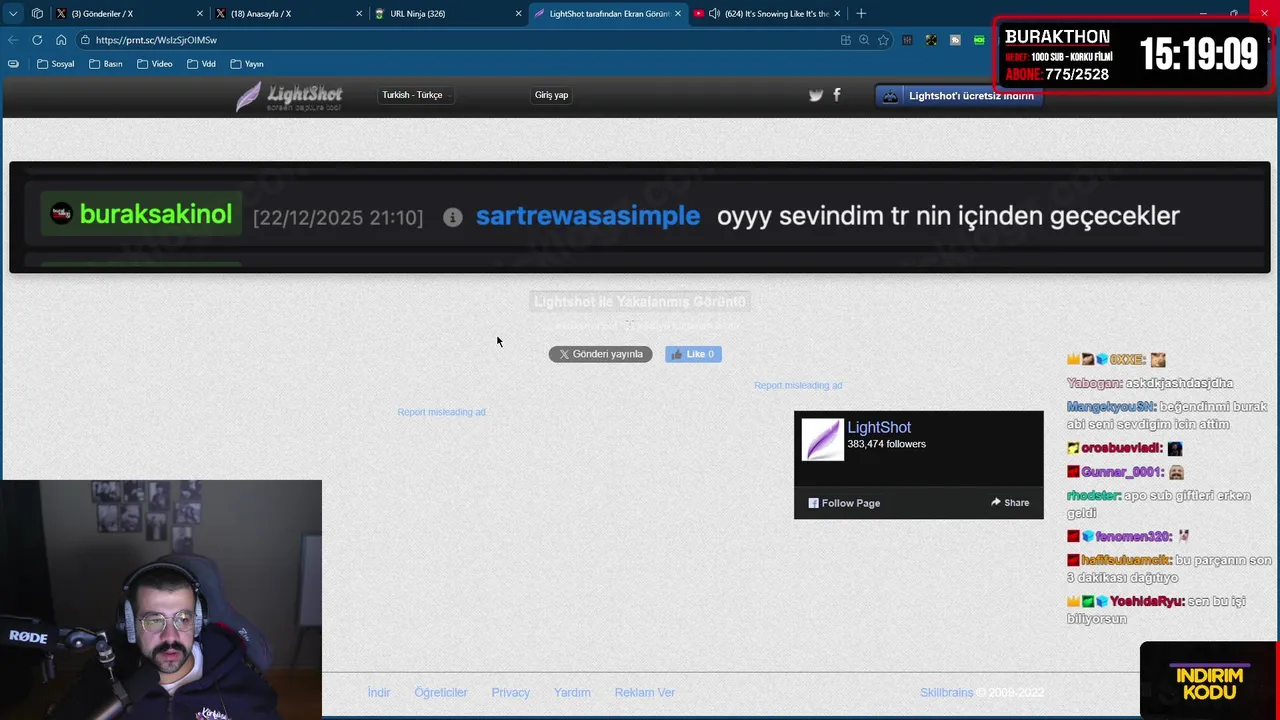1280x720 pixels.
Task: Add page to favorites with star icon
Action: tap(883, 40)
